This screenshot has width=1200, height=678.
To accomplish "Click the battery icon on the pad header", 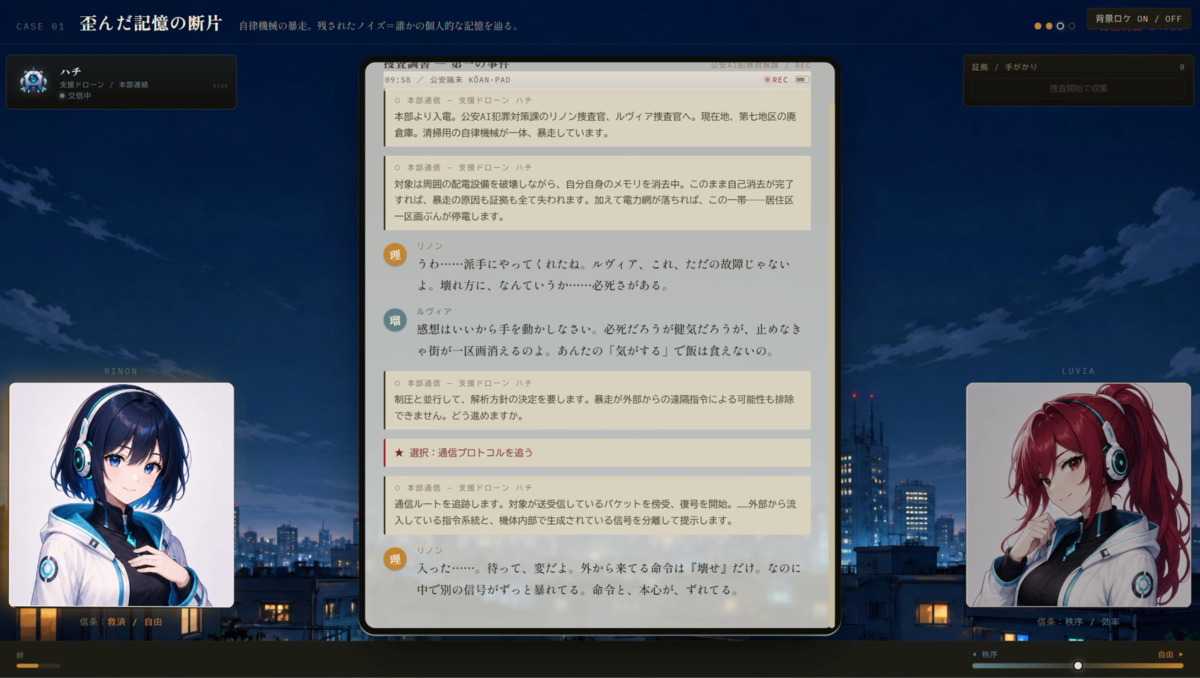I will click(x=802, y=79).
